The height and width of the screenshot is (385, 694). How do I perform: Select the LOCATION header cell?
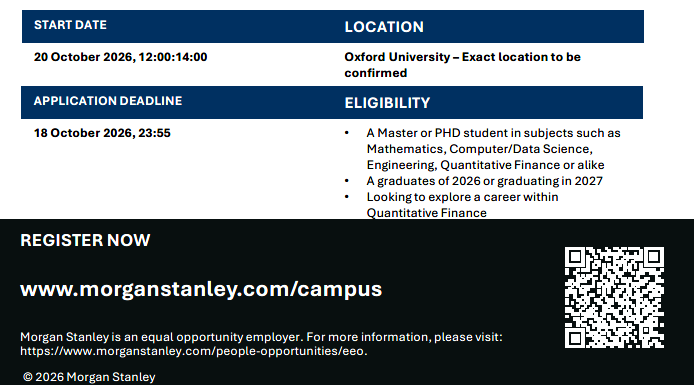pos(488,26)
